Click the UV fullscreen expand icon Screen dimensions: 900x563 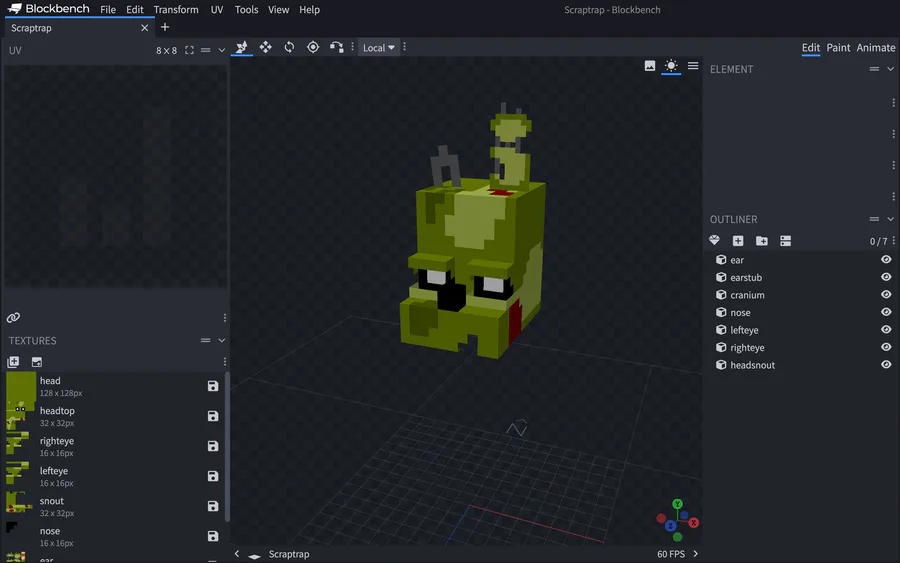tap(189, 50)
